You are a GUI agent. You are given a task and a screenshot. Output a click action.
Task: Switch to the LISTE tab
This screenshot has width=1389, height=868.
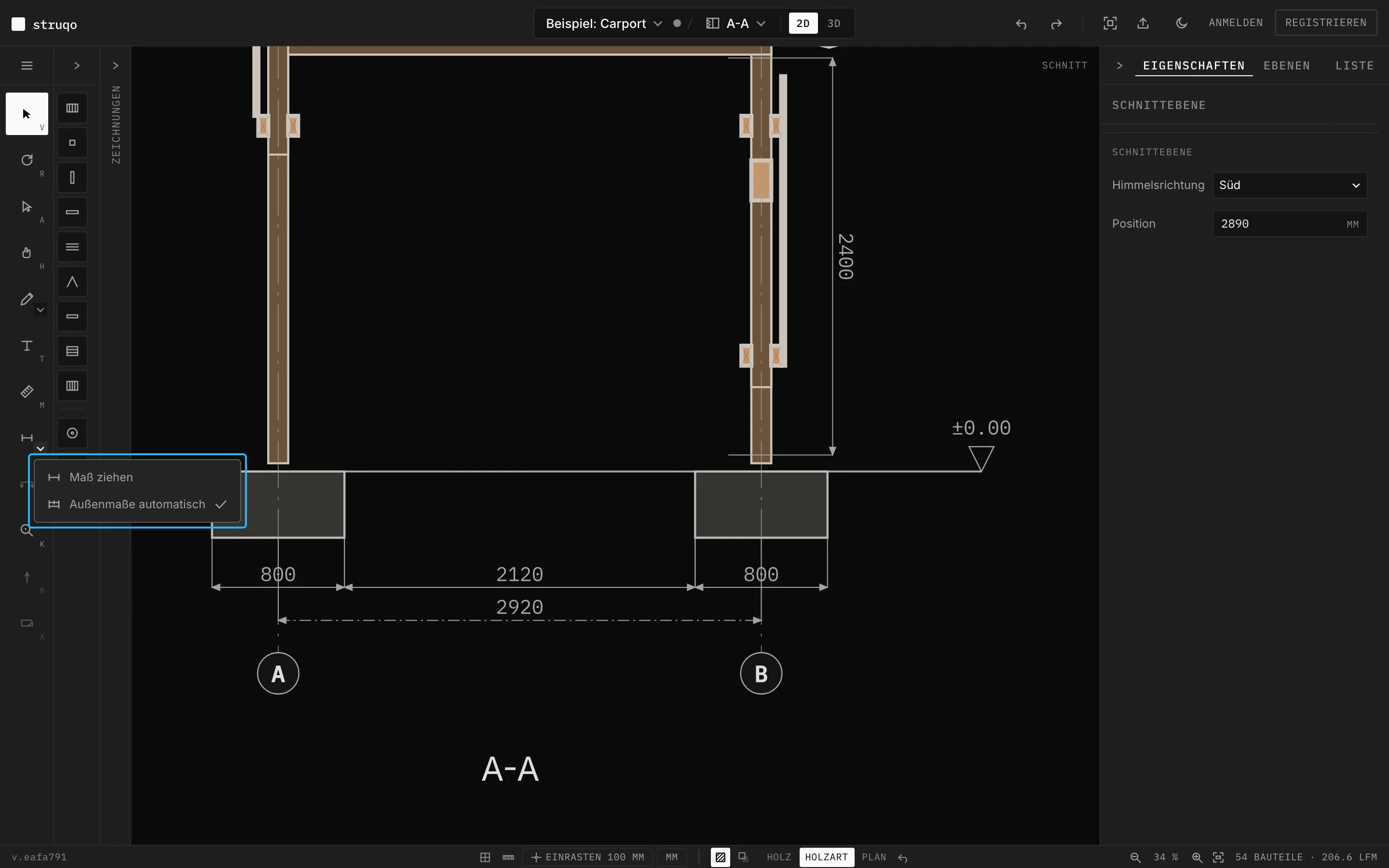[1354, 66]
